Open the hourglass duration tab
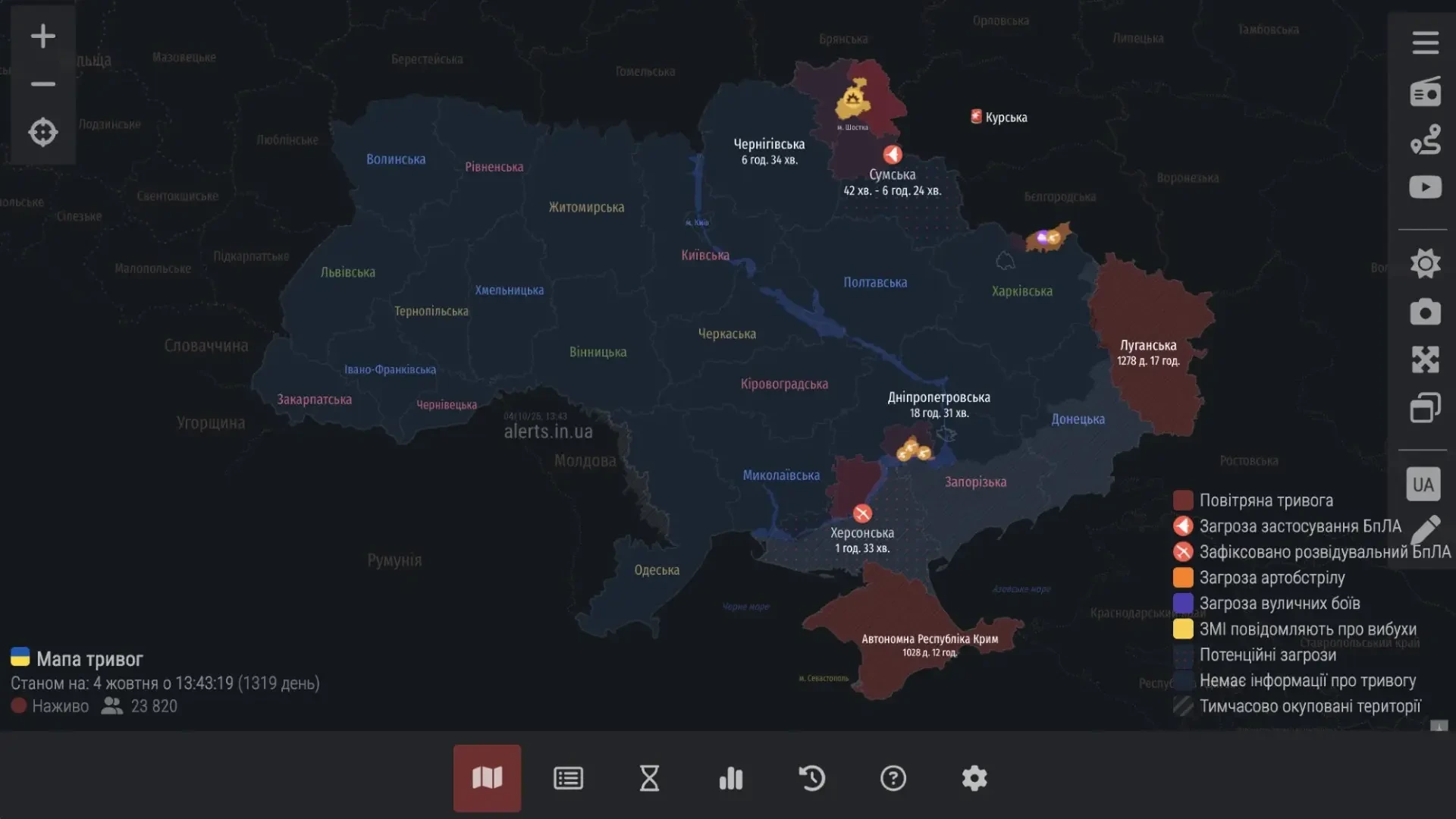Viewport: 1456px width, 819px height. [649, 778]
